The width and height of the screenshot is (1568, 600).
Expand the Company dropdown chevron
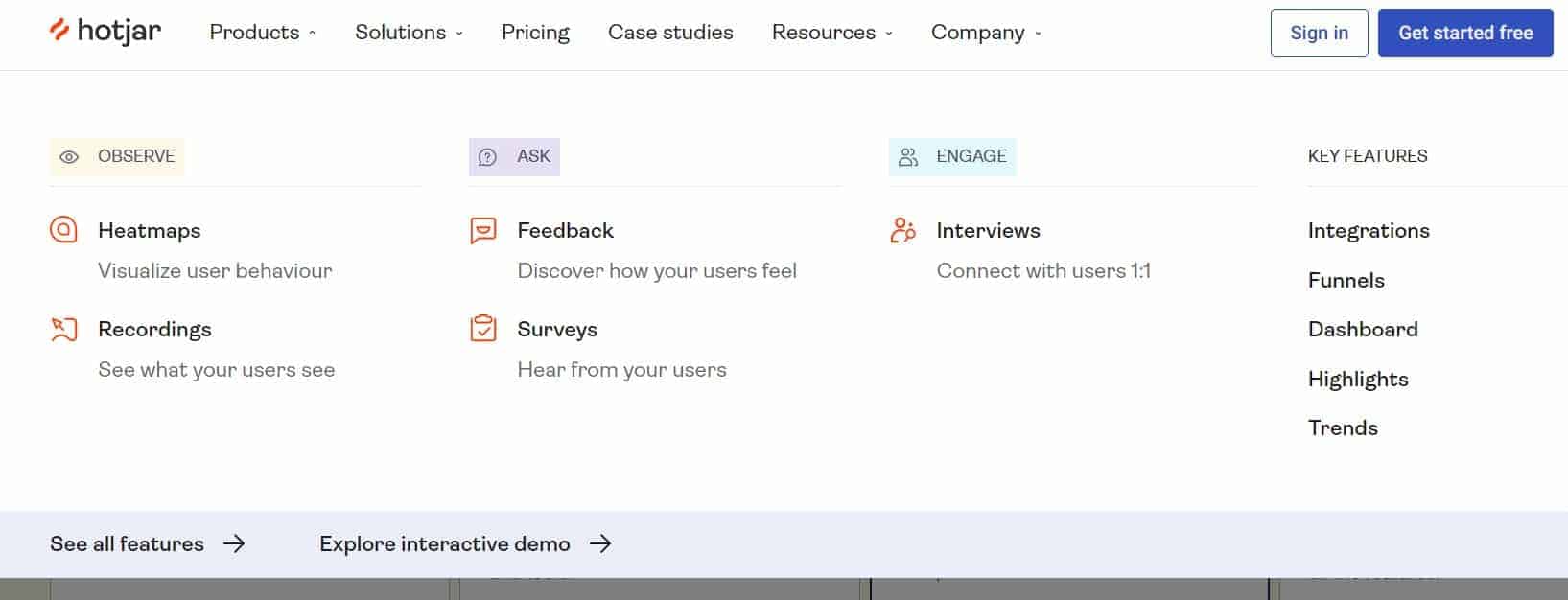[1038, 34]
